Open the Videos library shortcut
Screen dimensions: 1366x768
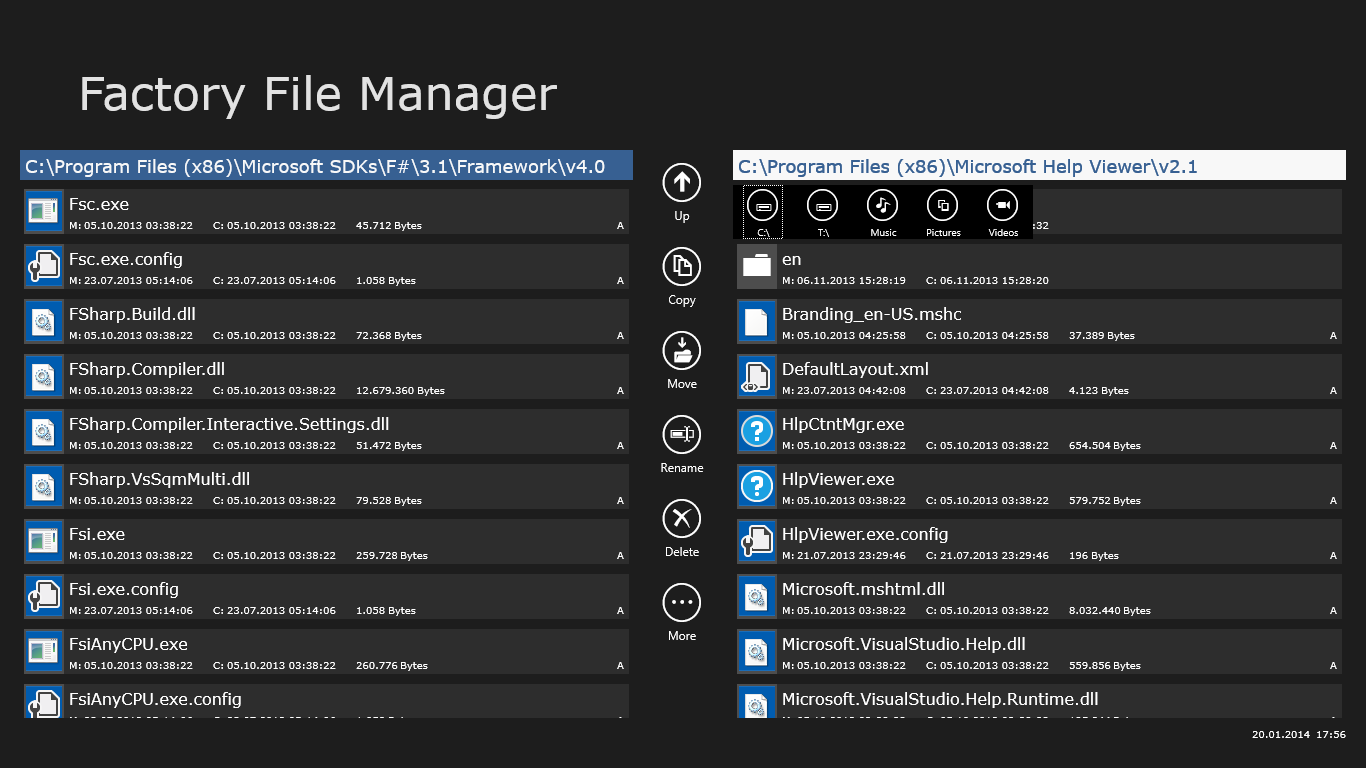coord(1002,206)
